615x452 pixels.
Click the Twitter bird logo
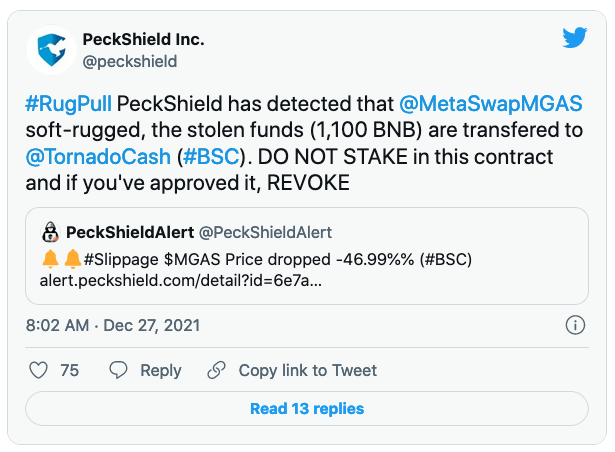point(575,38)
